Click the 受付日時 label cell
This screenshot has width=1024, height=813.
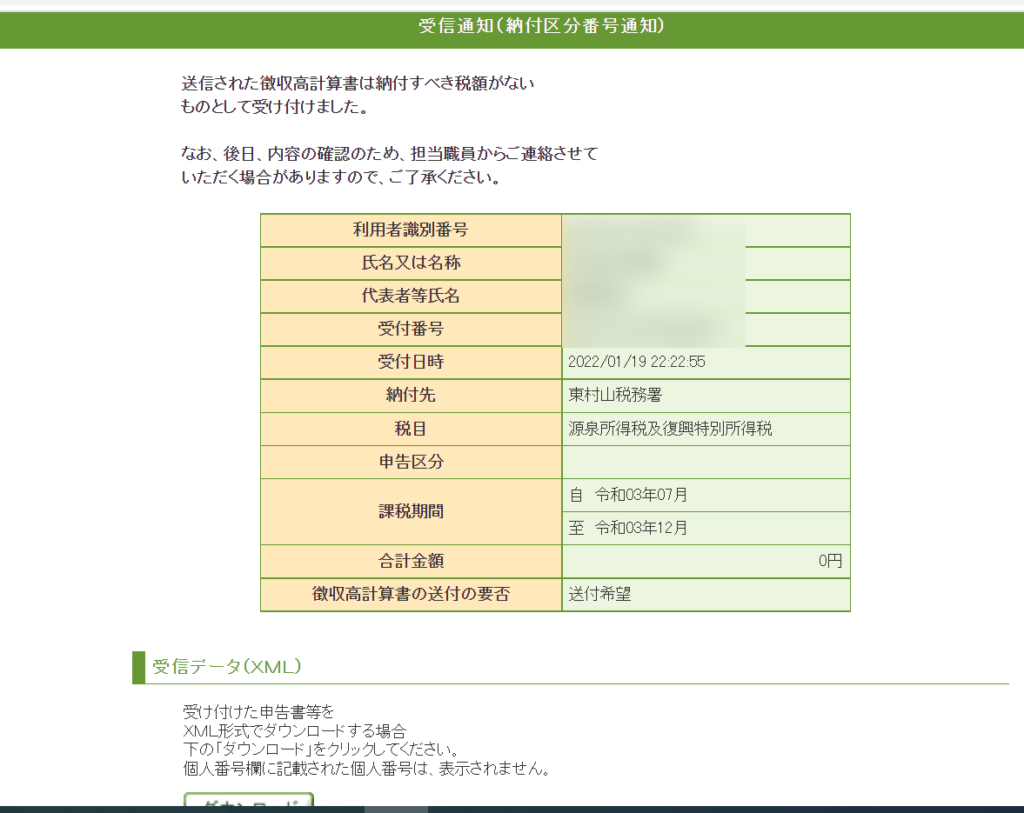[410, 362]
